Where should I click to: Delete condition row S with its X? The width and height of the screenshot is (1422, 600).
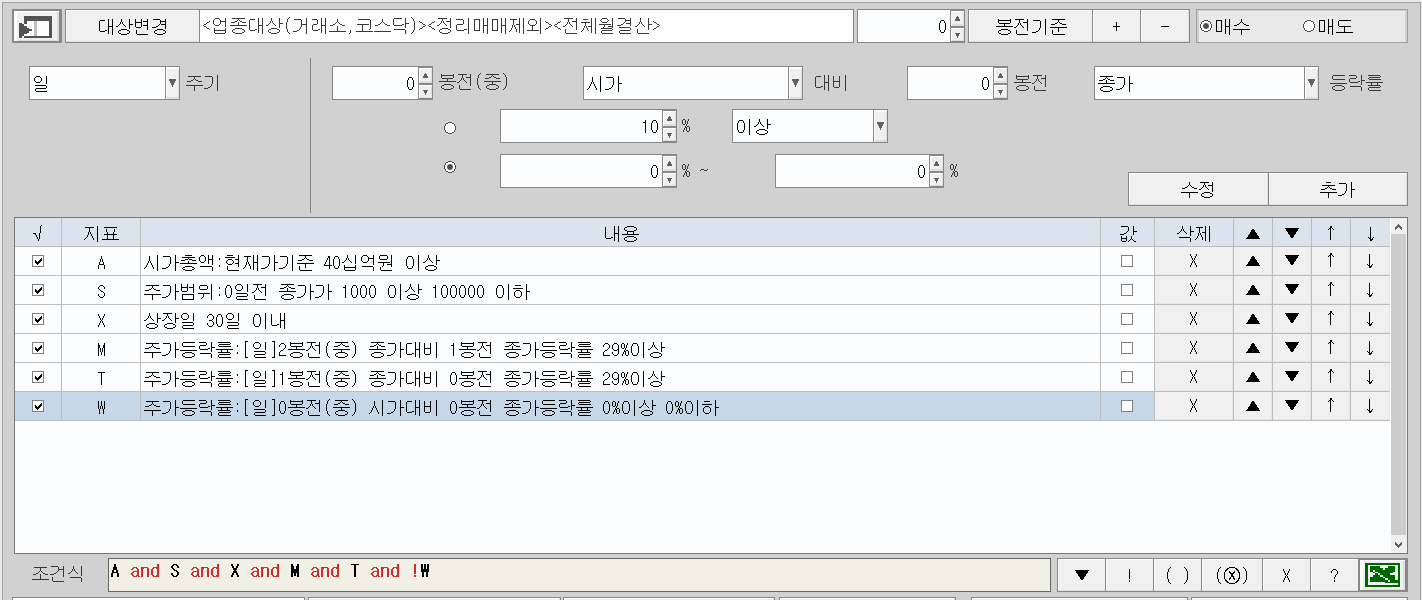(x=1193, y=291)
